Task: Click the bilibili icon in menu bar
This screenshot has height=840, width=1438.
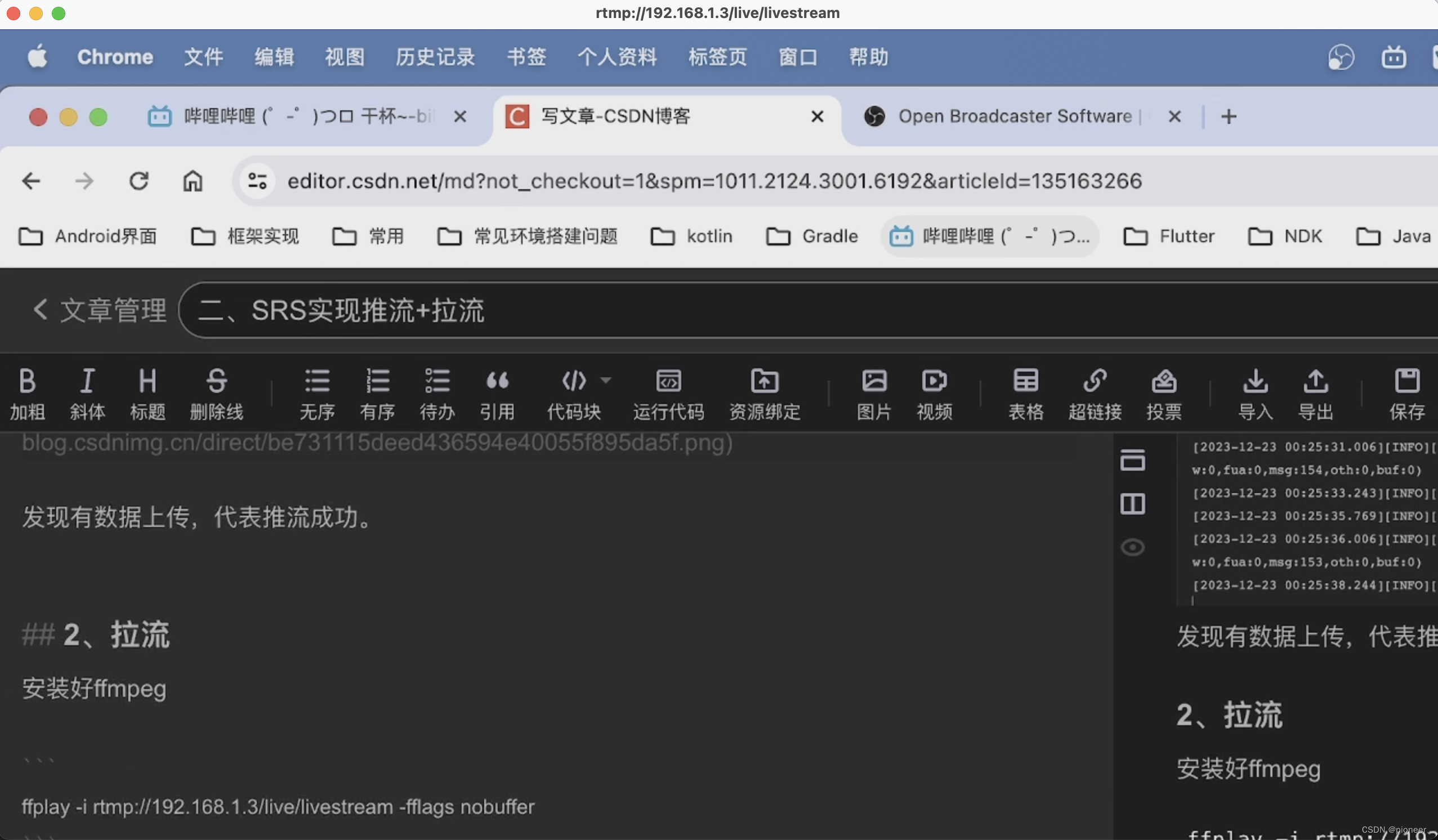Action: pyautogui.click(x=1394, y=57)
